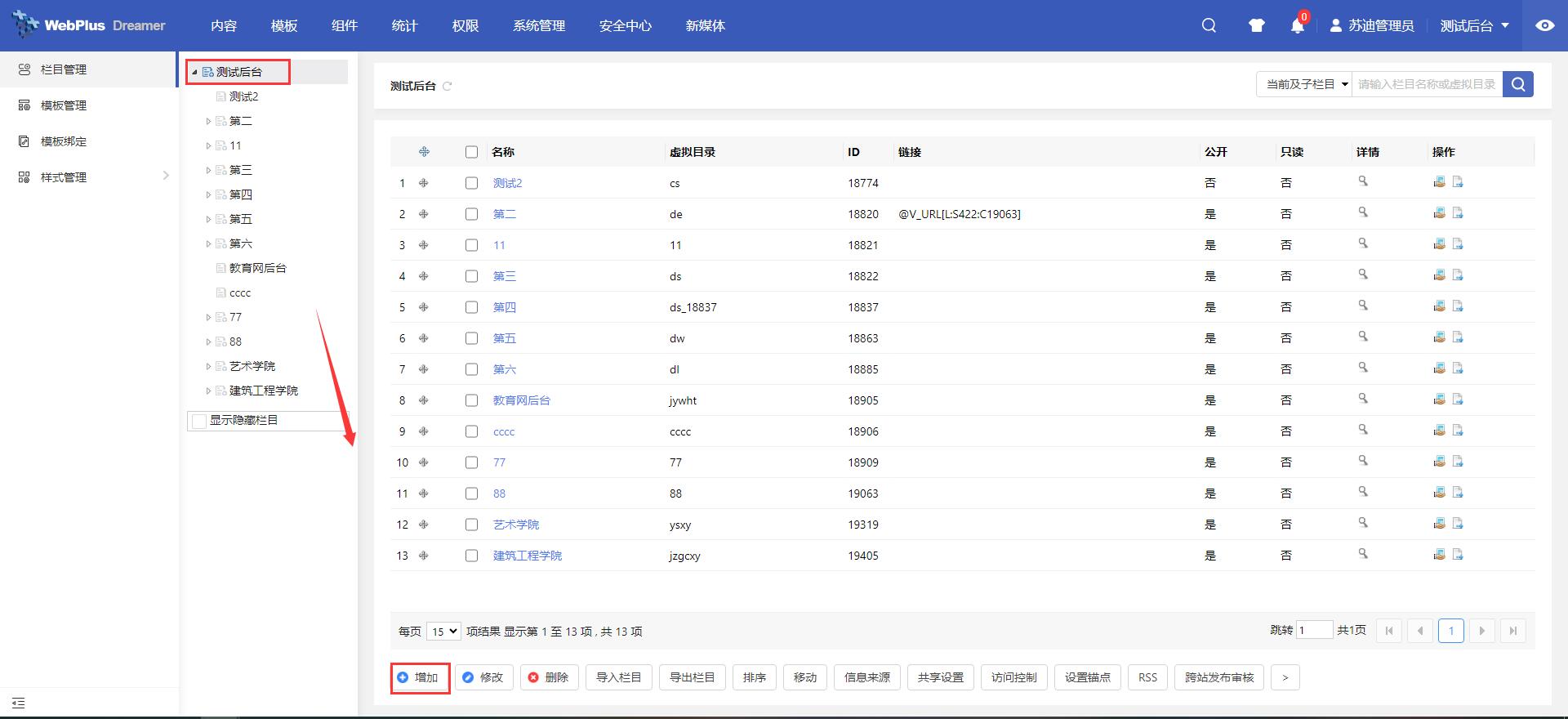Tick the checkbox for row 第二

pos(471,214)
